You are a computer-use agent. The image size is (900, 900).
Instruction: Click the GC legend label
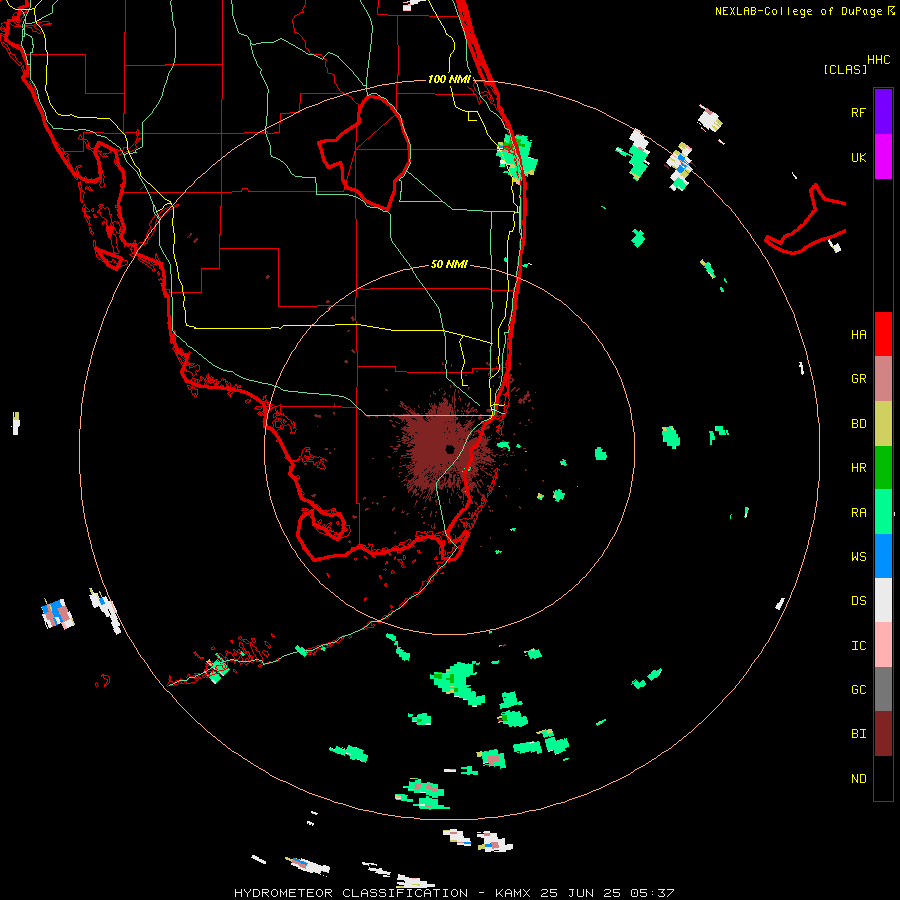pyautogui.click(x=858, y=690)
